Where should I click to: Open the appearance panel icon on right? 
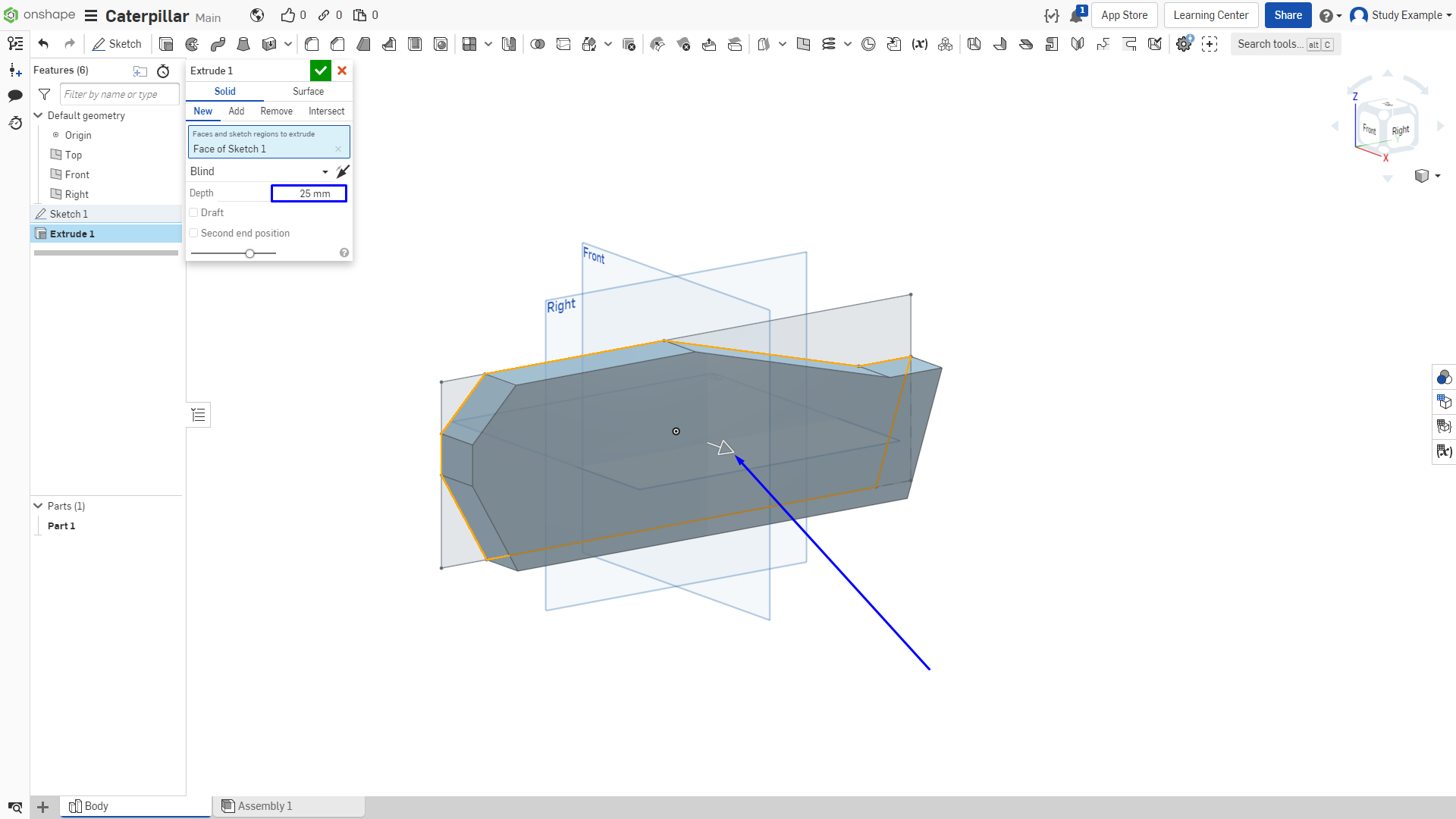pos(1444,377)
